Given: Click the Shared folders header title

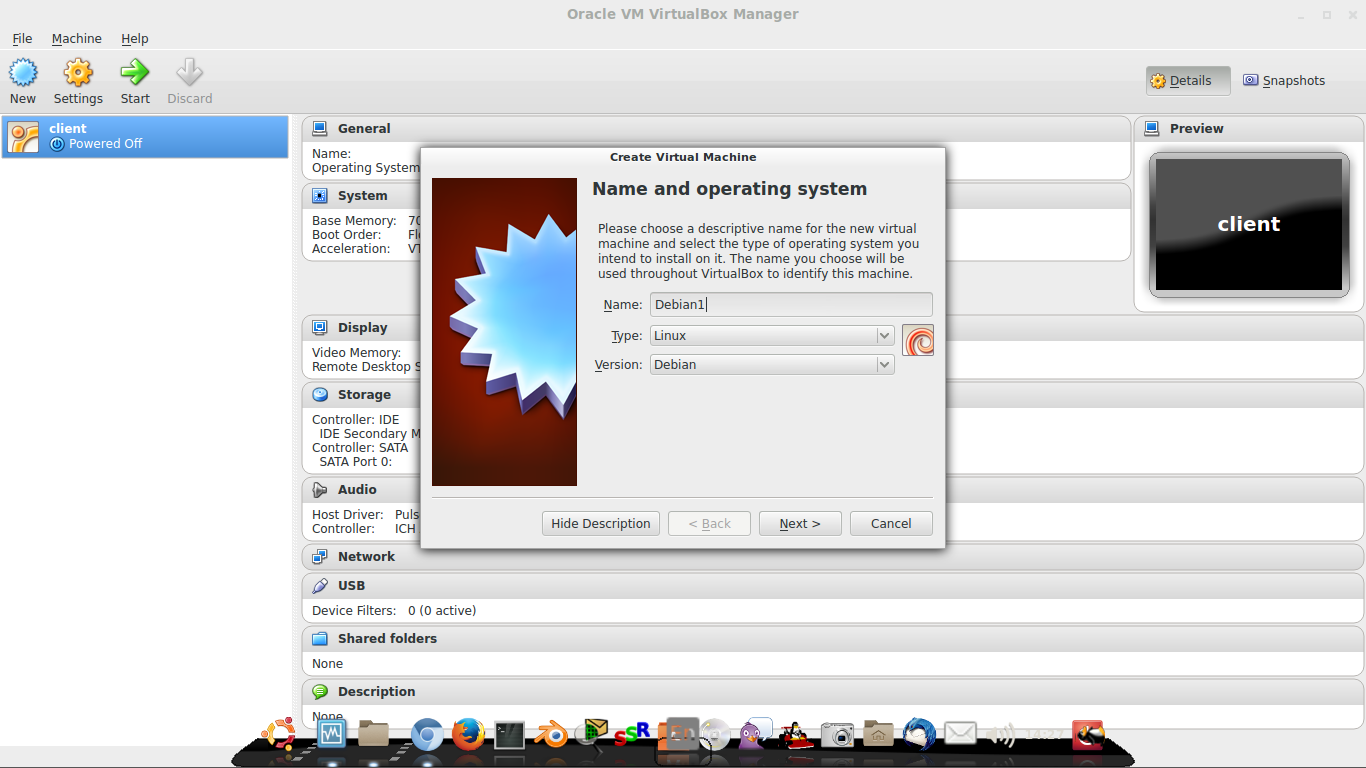Looking at the screenshot, I should point(387,639).
